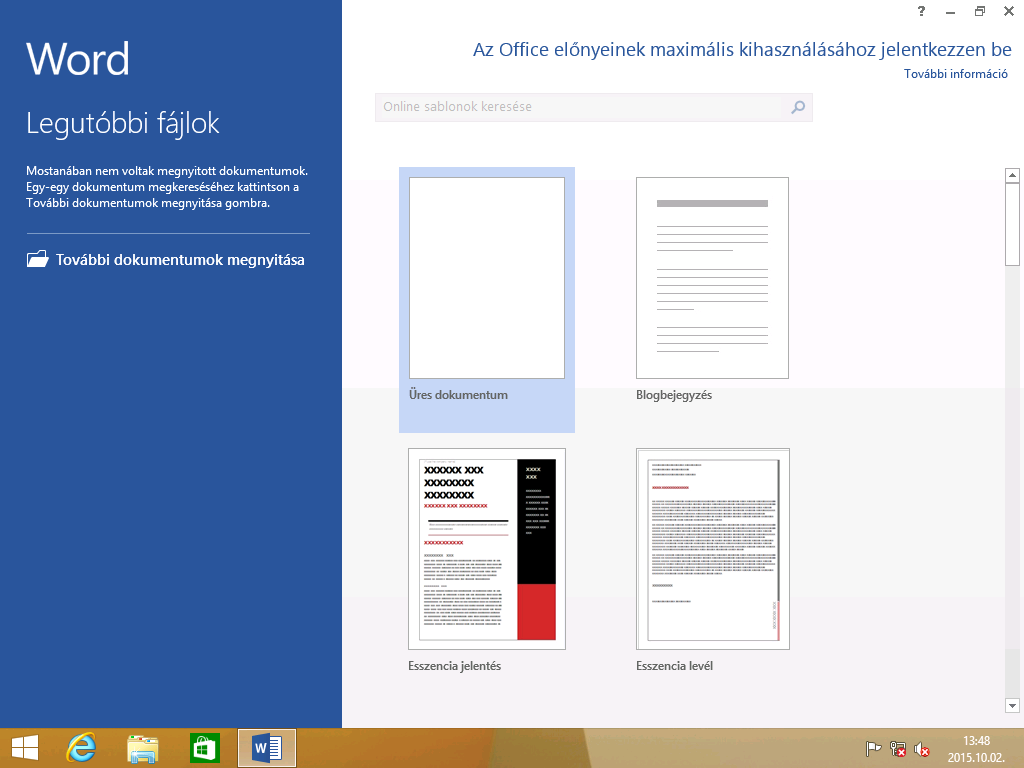Click the Action Center flag tray icon
This screenshot has height=768, width=1024.
pos(872,749)
